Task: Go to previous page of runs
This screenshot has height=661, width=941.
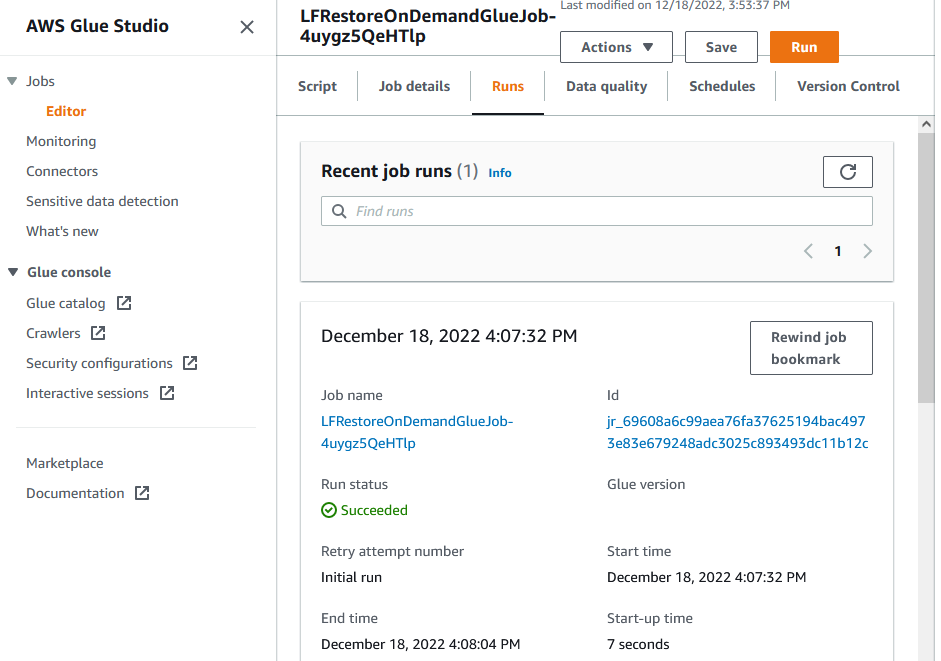Action: [x=808, y=251]
